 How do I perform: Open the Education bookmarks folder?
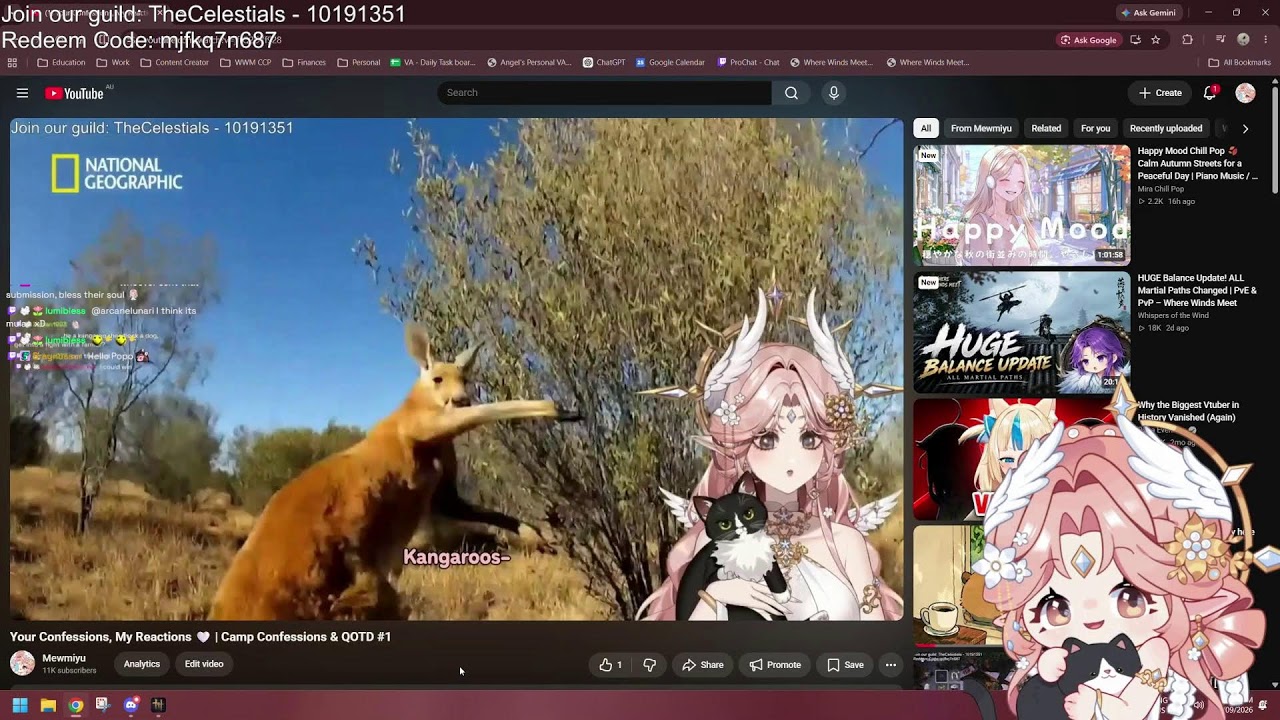click(x=61, y=62)
